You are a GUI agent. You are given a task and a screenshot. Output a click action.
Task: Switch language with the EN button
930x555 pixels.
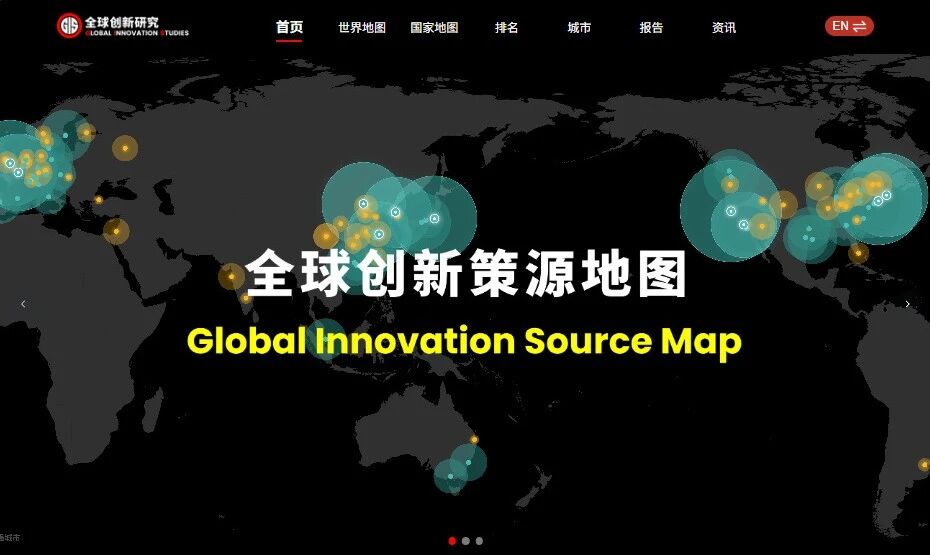click(x=849, y=26)
